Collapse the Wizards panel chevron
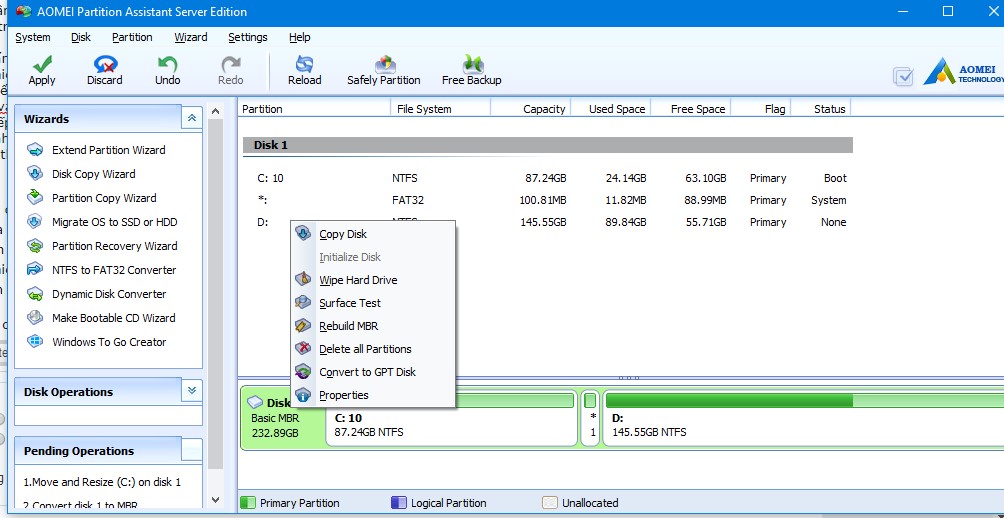This screenshot has height=518, width=1004. (x=191, y=118)
